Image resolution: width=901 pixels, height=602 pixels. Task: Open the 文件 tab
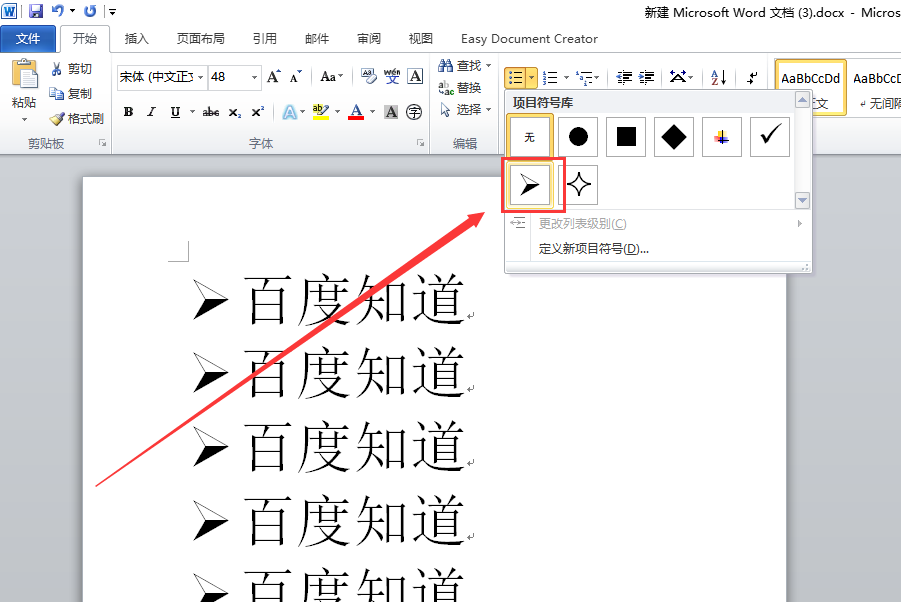(x=28, y=38)
